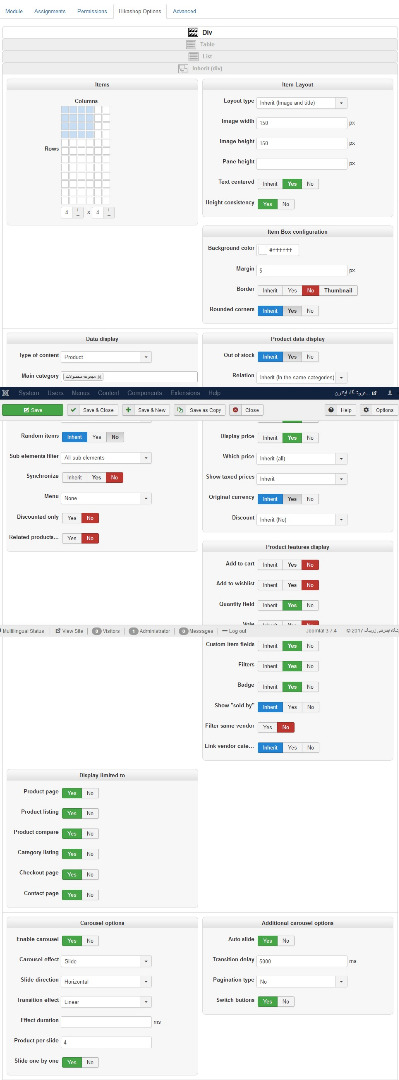This screenshot has height=1080, width=399.
Task: Open the Pagination type dropdown
Action: tap(302, 981)
